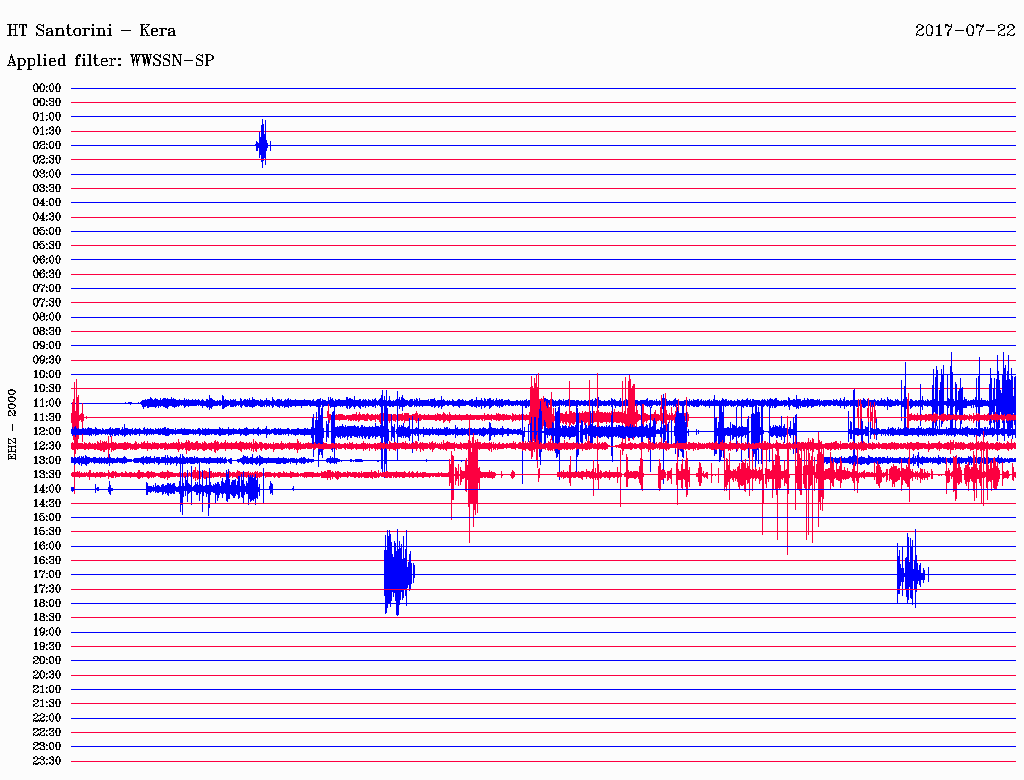Click the 01:30 time label

point(47,131)
